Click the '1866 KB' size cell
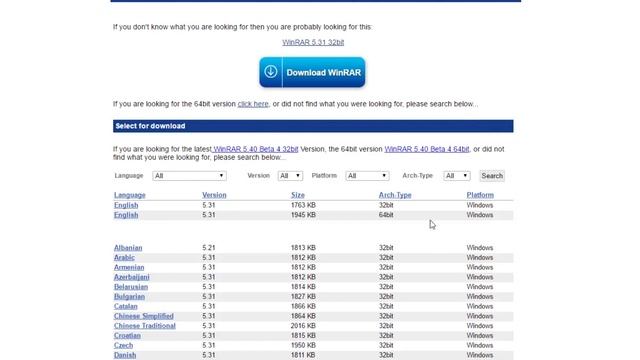This screenshot has height=360, width=640. [x=303, y=307]
